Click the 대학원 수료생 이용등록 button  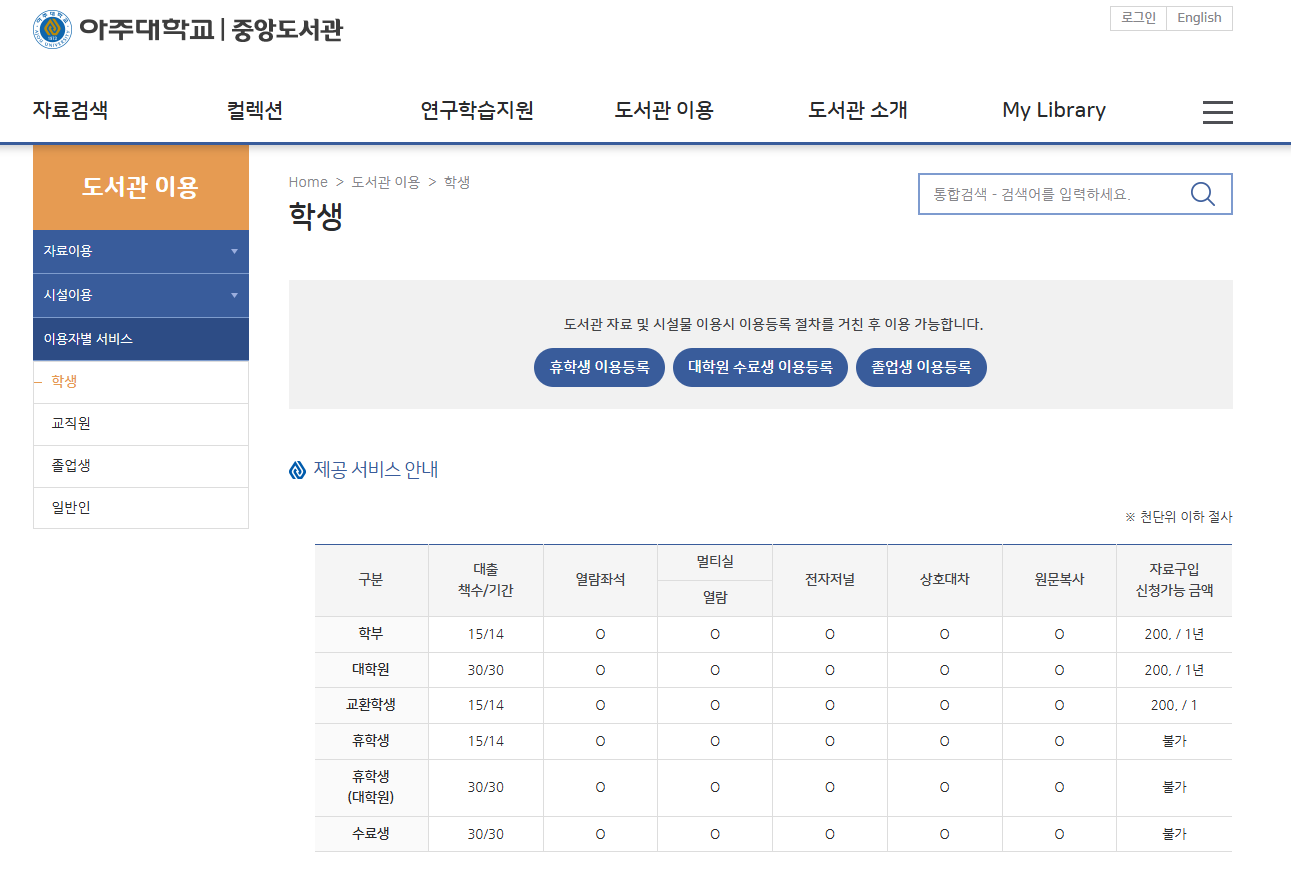coord(760,367)
